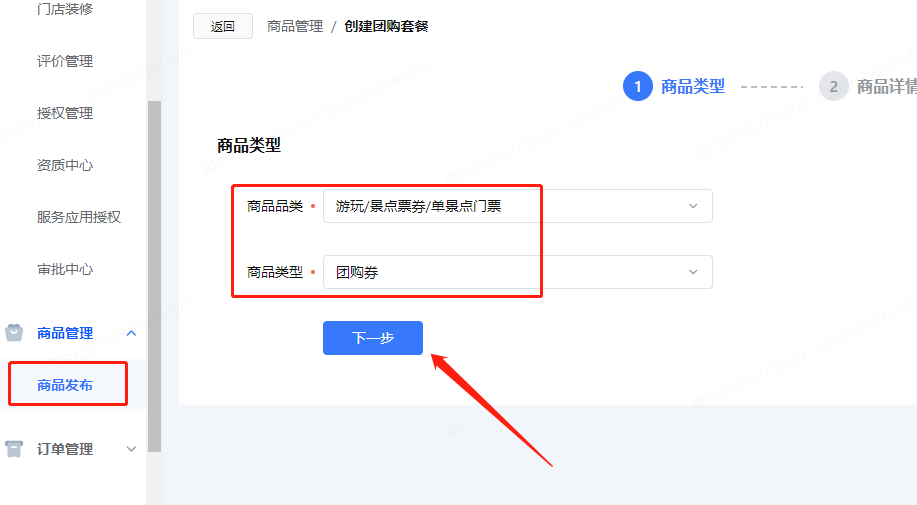
Task: Select 资质中心 in the sidebar
Action: pyautogui.click(x=65, y=165)
